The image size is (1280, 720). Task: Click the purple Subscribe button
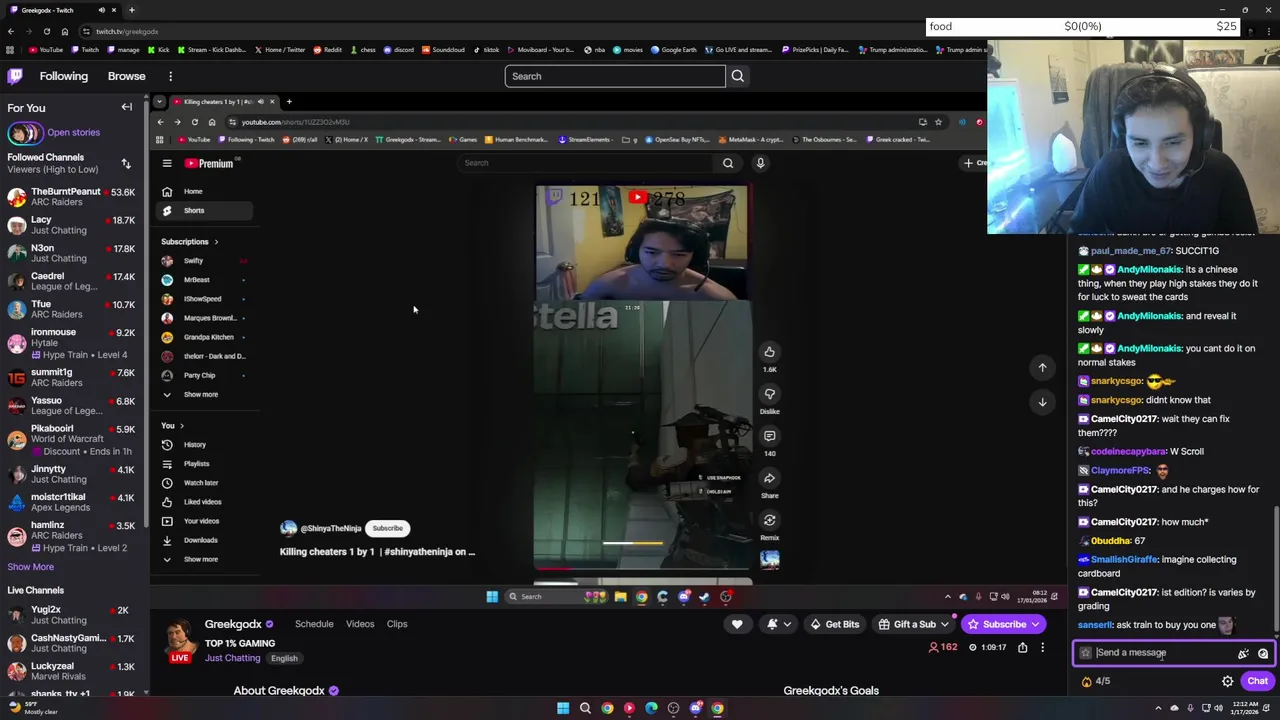point(1003,624)
